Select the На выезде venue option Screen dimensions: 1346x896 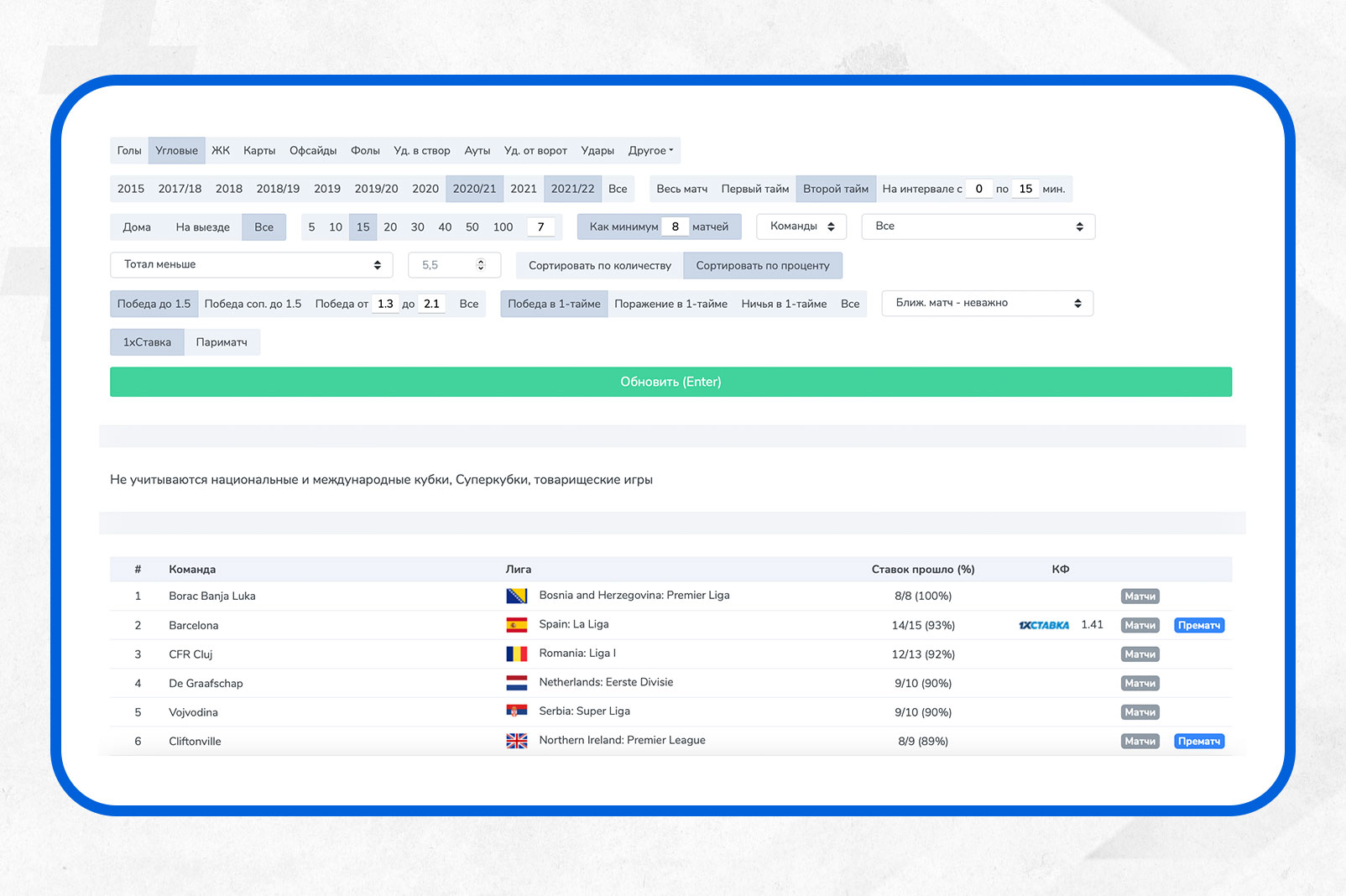point(202,227)
